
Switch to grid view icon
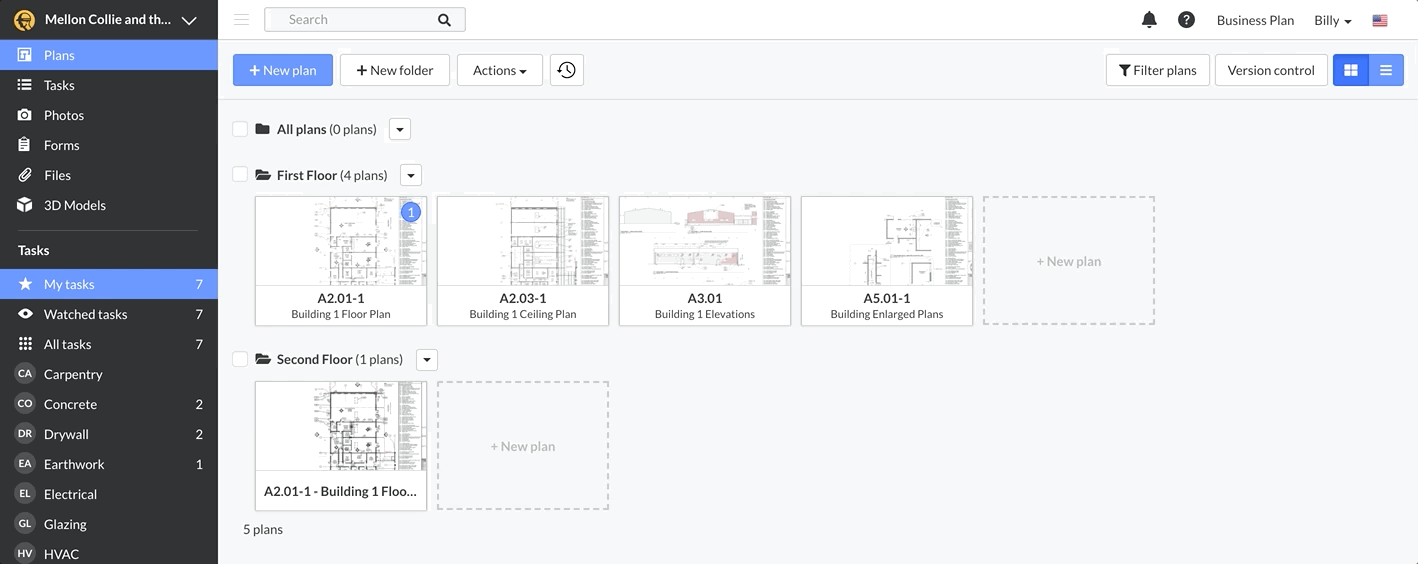(x=1351, y=70)
